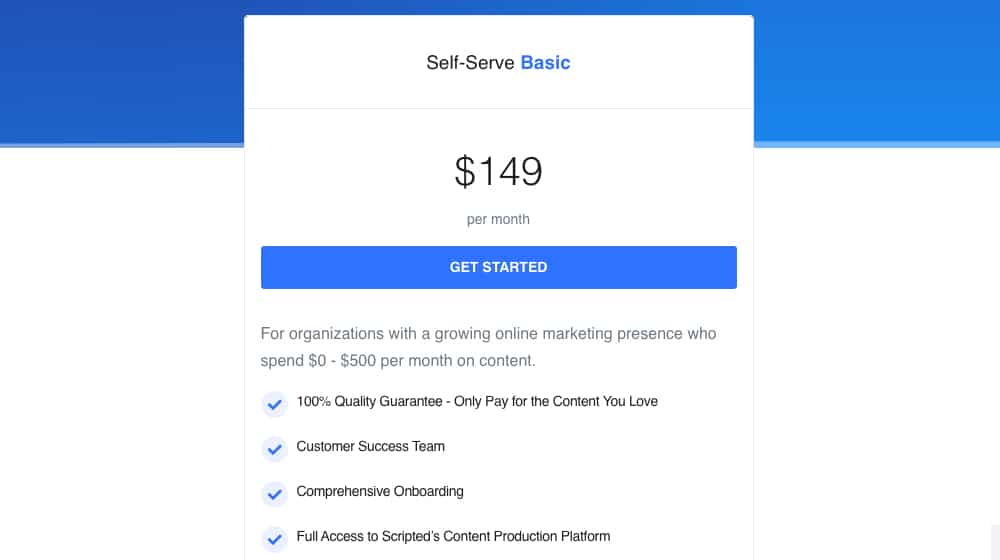Select the checkmark icon next to Customer Success Team
The width and height of the screenshot is (1000, 560).
click(x=274, y=449)
